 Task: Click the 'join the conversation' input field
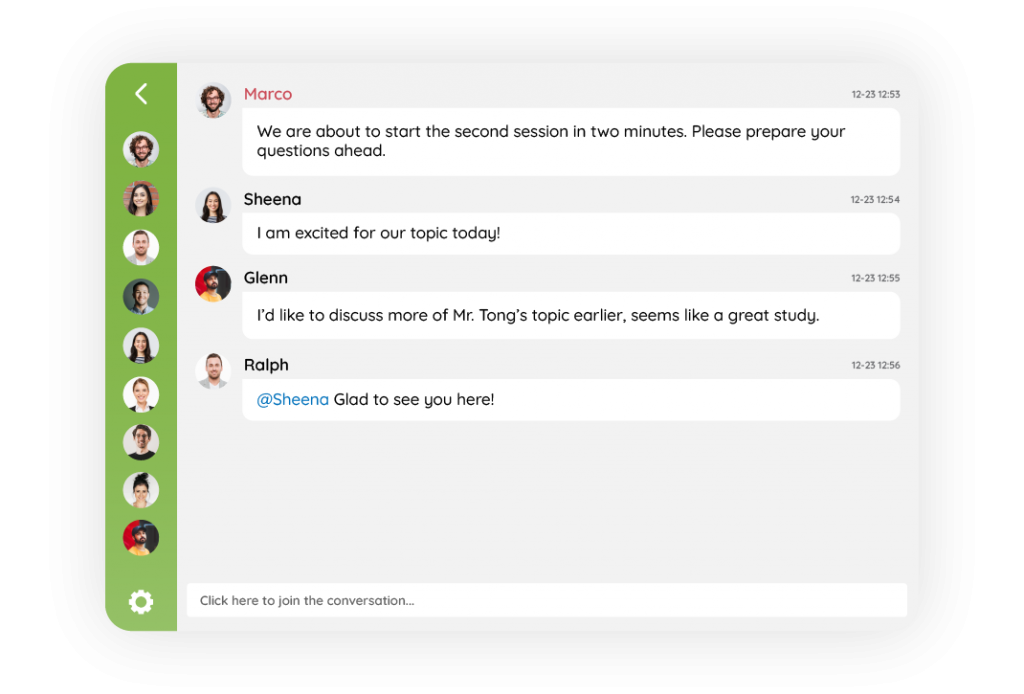click(x=546, y=601)
